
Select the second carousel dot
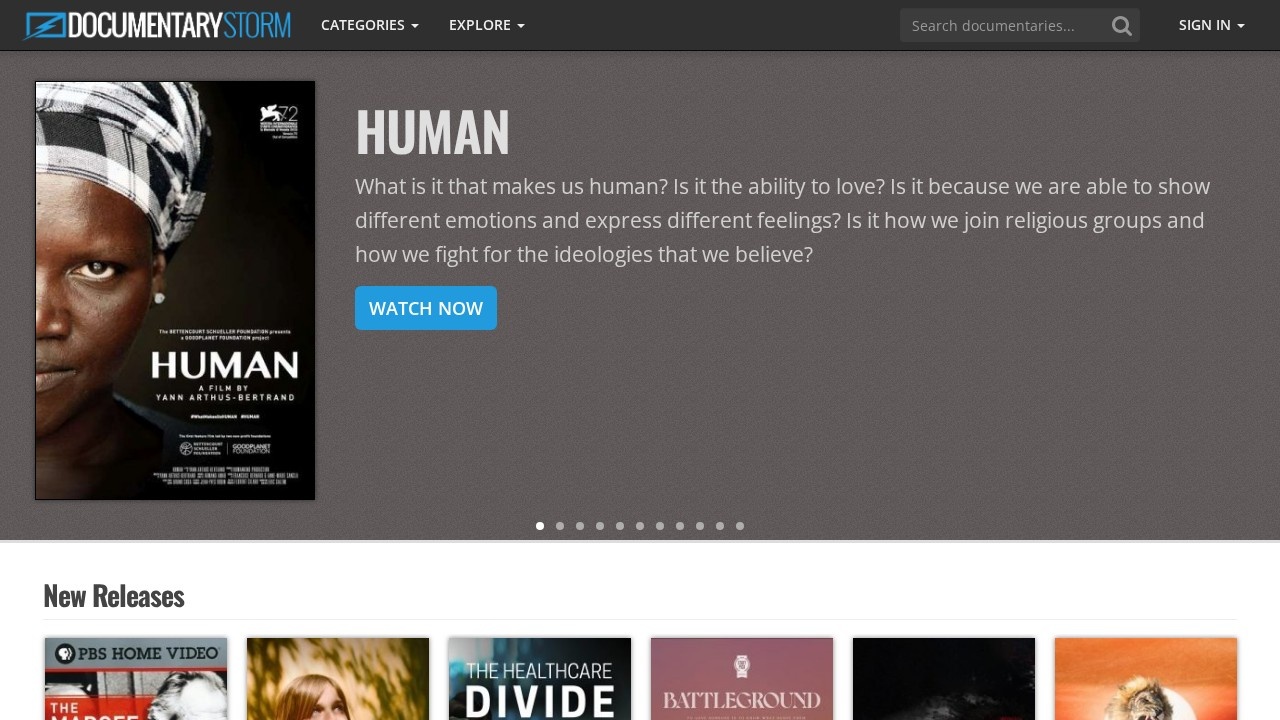click(x=560, y=526)
